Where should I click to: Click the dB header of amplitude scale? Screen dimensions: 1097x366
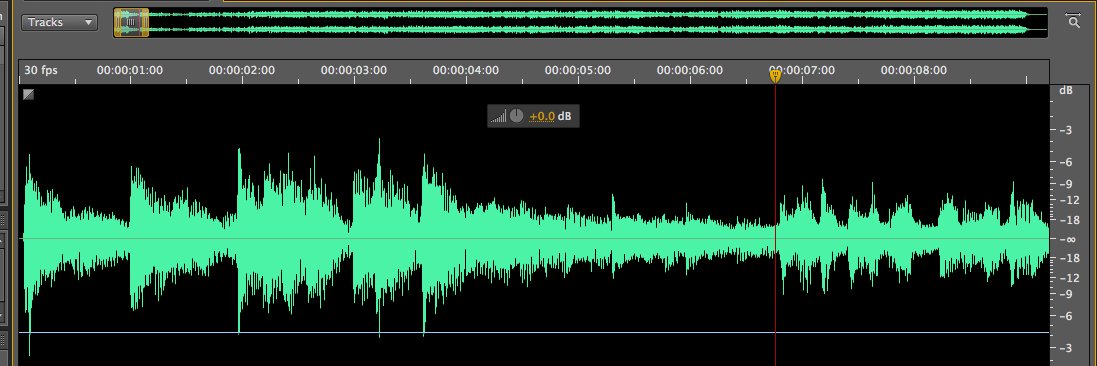1066,90
